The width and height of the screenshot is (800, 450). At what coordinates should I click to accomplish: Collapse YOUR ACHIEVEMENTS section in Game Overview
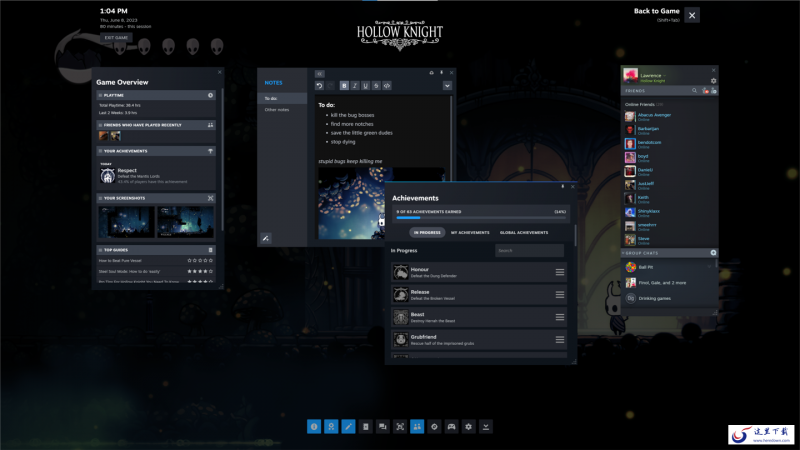click(101, 151)
